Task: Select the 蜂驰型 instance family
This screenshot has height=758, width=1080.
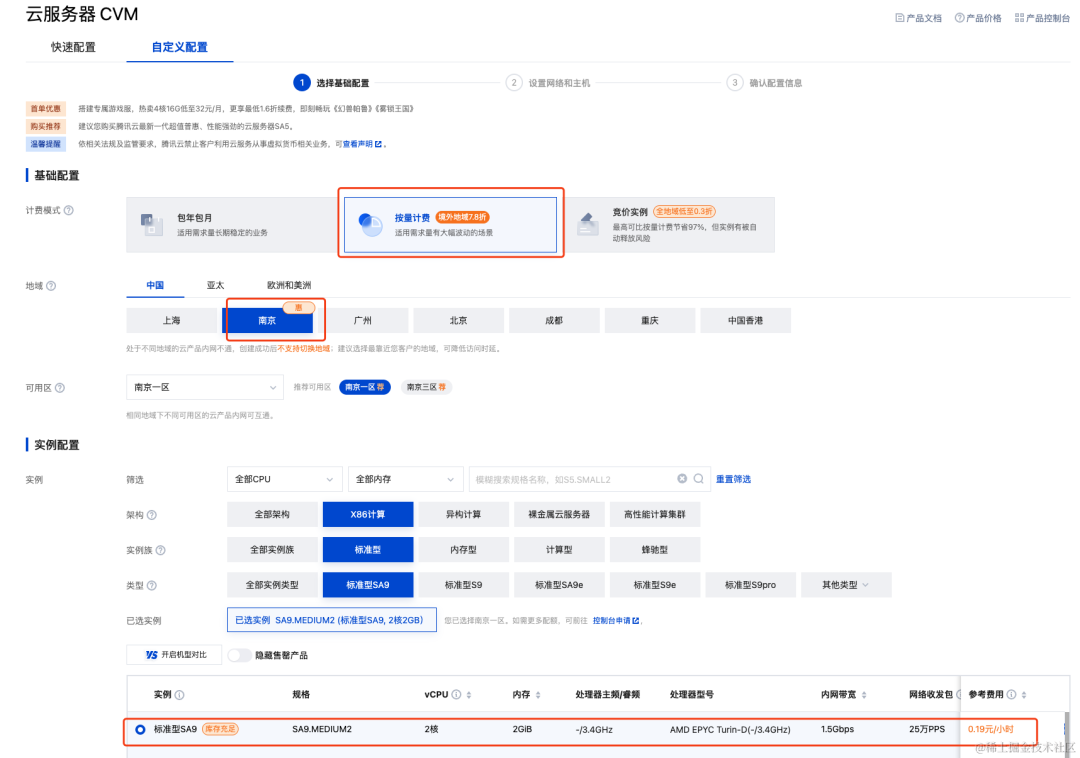Action: click(x=655, y=549)
